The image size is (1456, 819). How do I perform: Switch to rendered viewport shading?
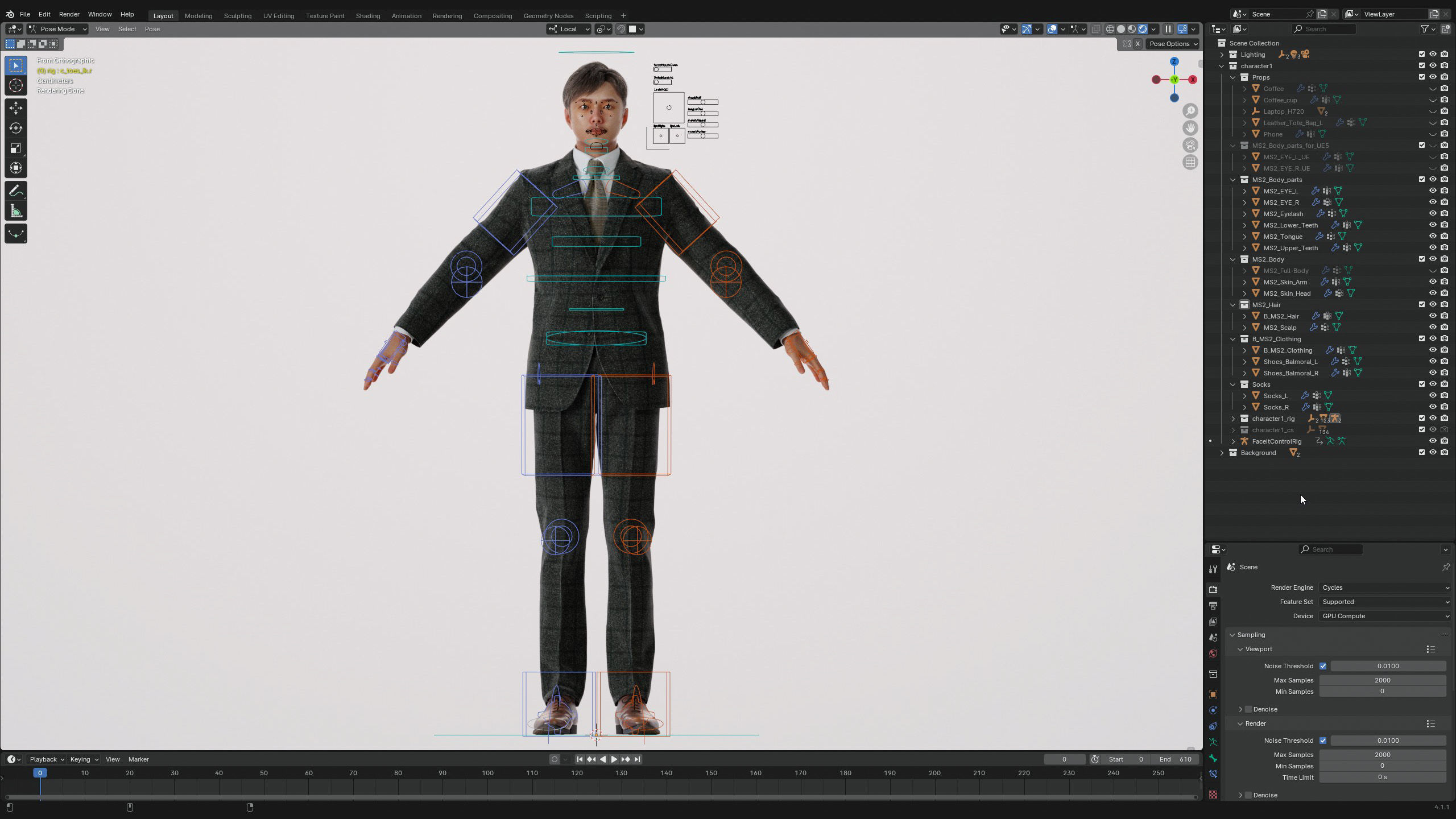tap(1143, 29)
